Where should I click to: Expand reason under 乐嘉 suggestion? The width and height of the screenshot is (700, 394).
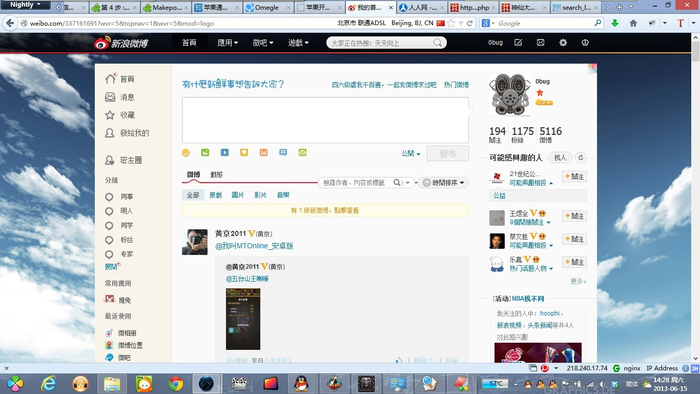tap(551, 269)
